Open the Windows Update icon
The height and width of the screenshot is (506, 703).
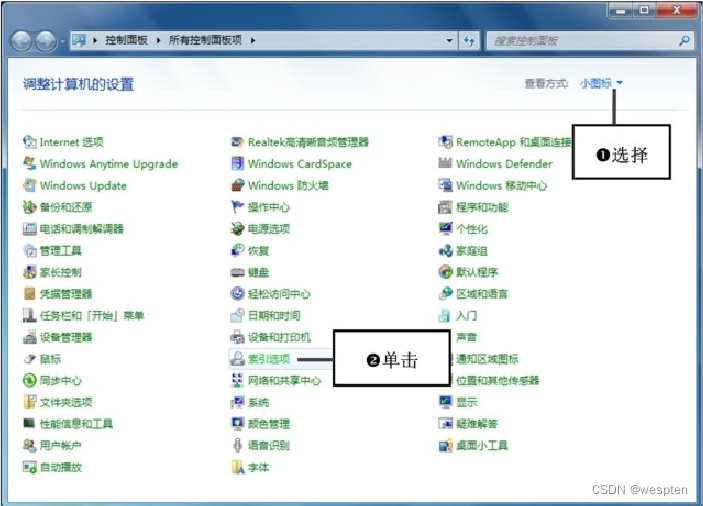coord(30,185)
